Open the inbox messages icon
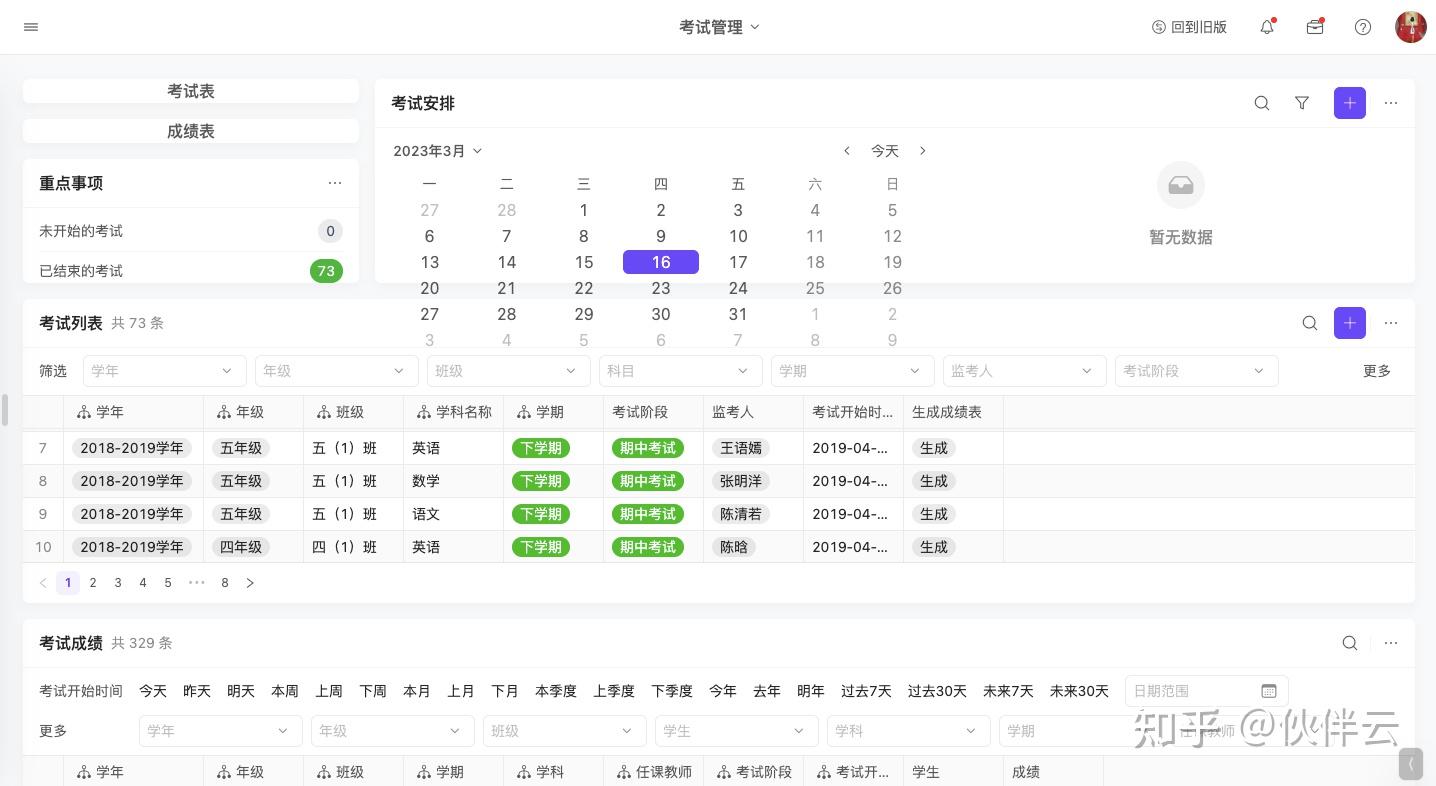This screenshot has height=786, width=1436. click(1315, 27)
